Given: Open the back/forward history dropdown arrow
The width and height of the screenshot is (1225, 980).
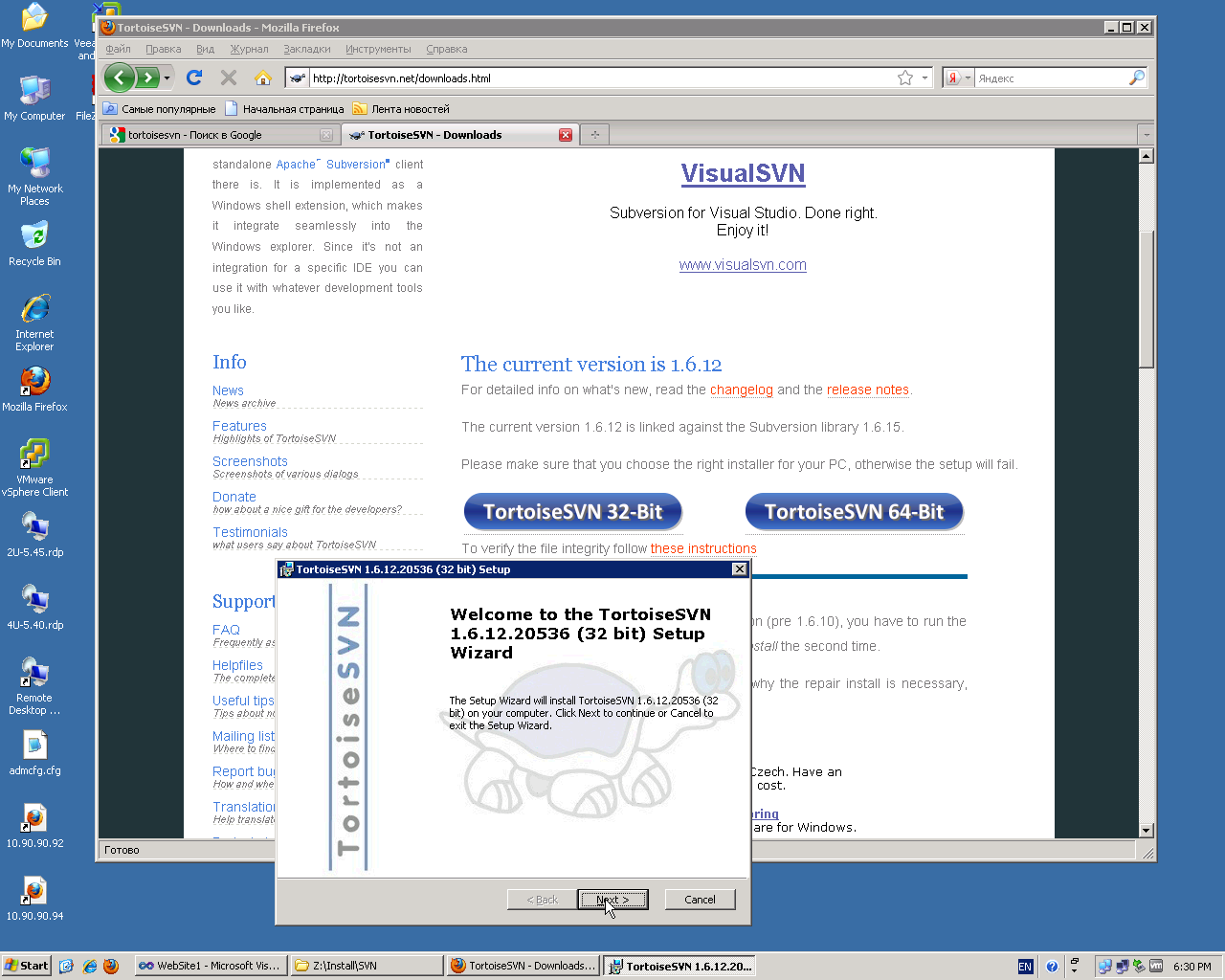Looking at the screenshot, I should (x=167, y=78).
